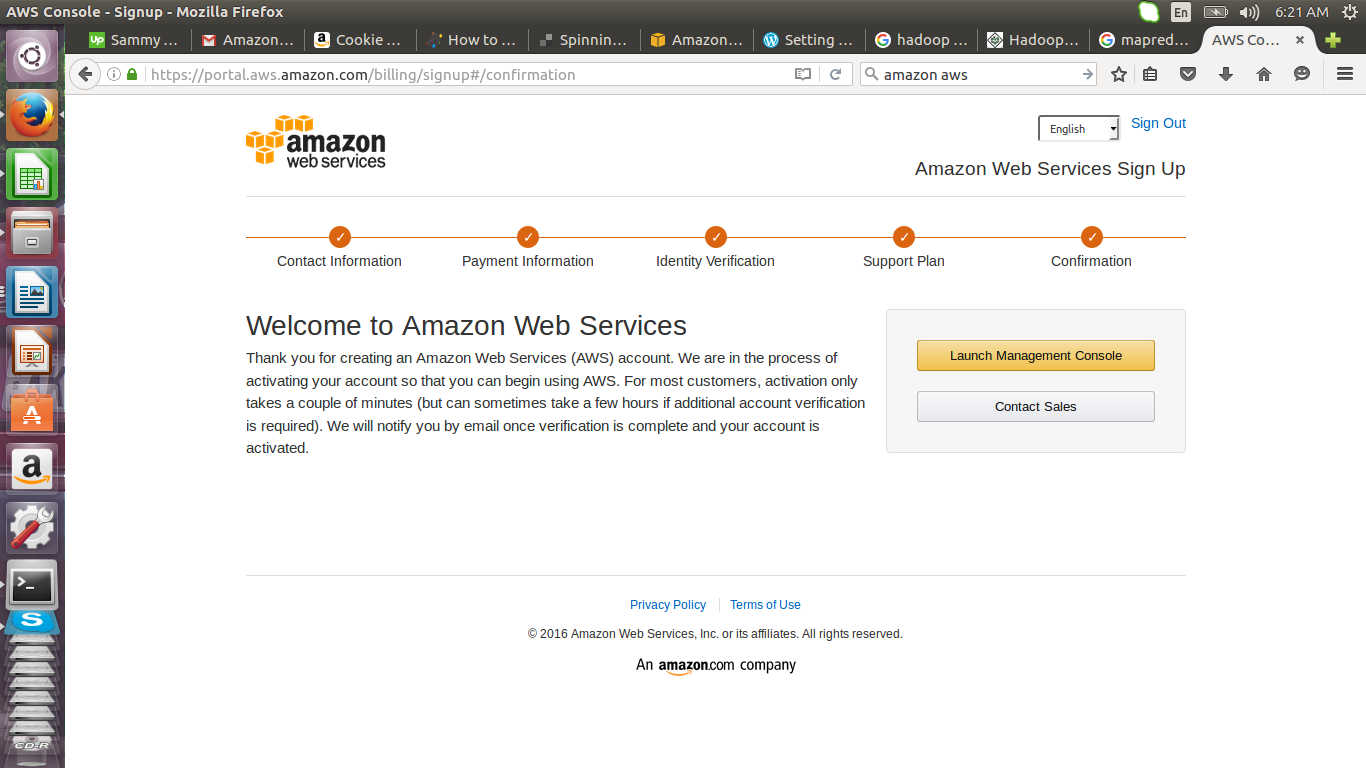The height and width of the screenshot is (768, 1366).
Task: Open the Firefox downloads arrow icon
Action: pyautogui.click(x=1226, y=74)
